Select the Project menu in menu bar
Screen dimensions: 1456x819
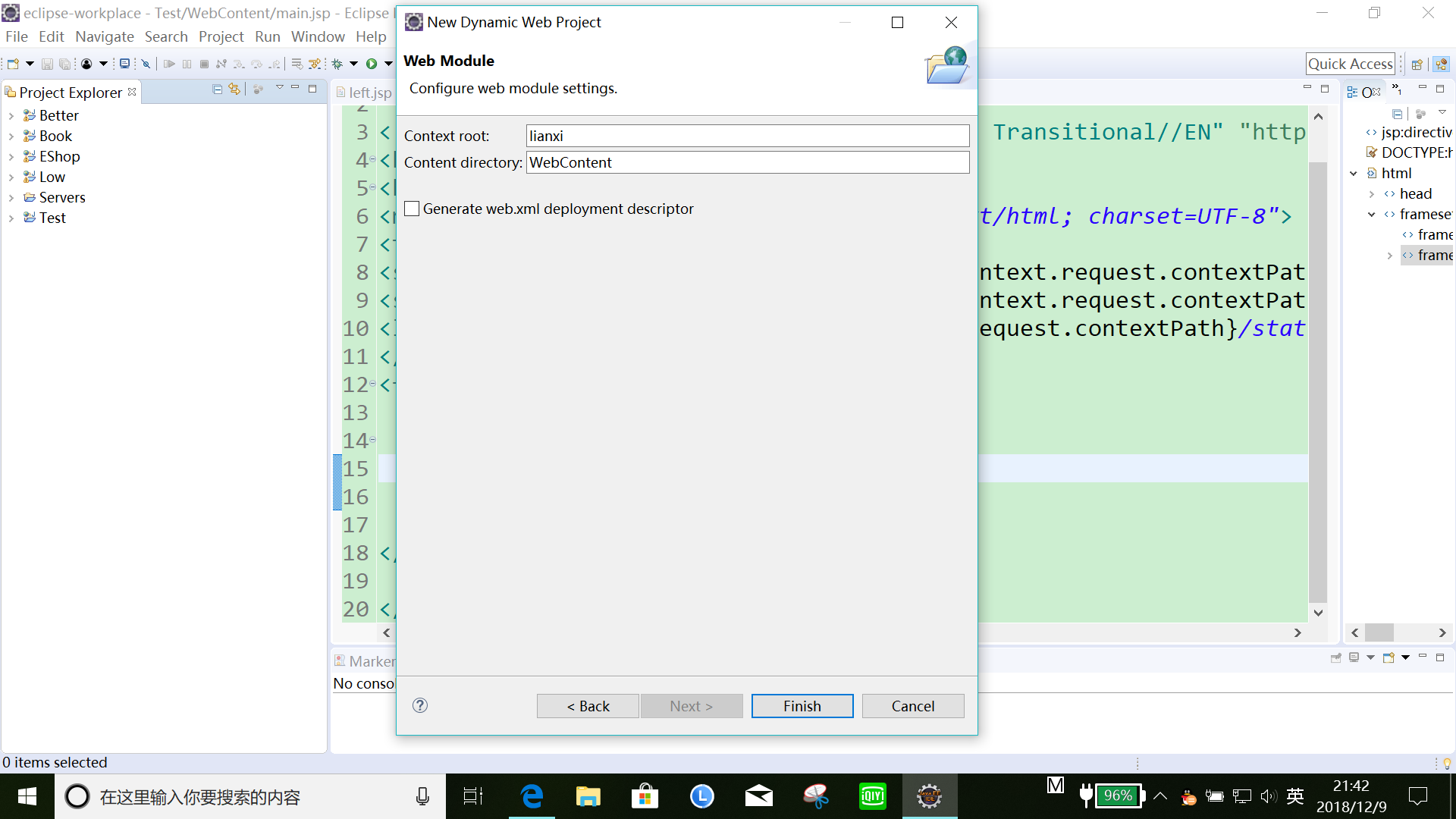tap(219, 36)
